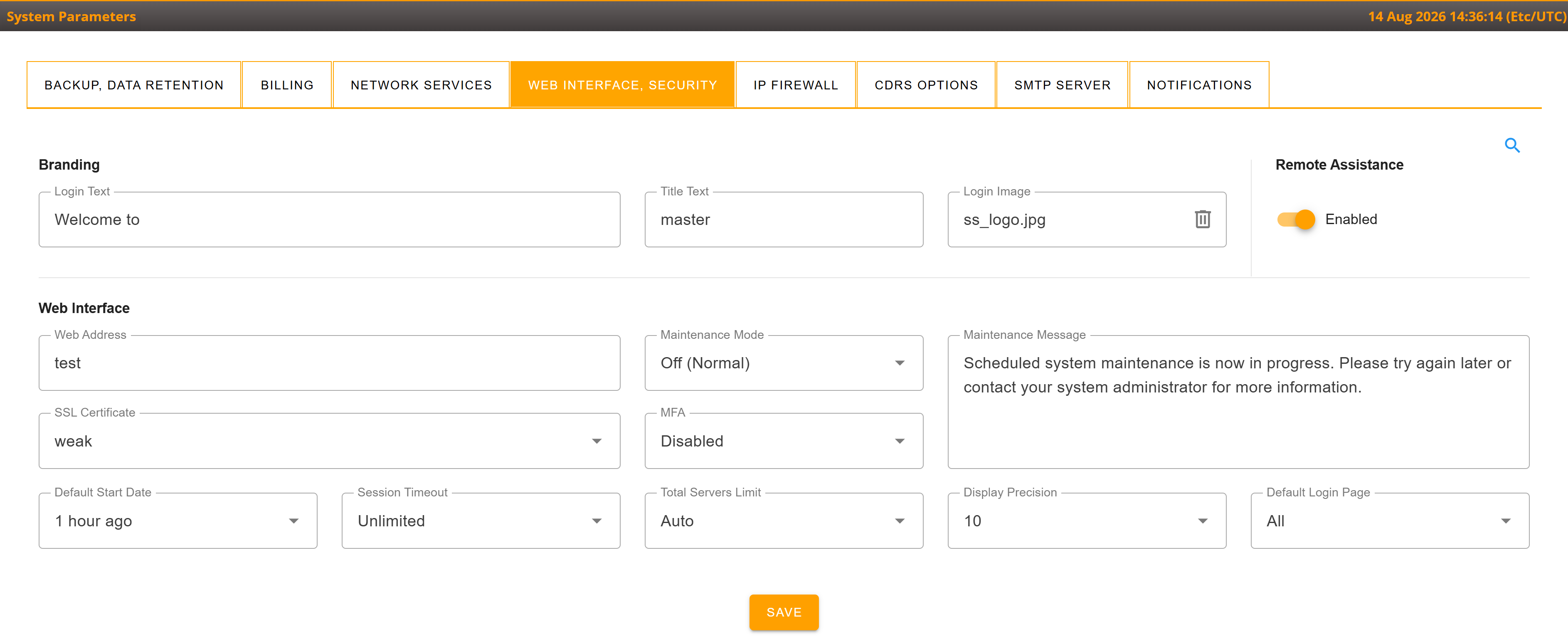
Task: Click into the Web Address field
Action: 329,363
